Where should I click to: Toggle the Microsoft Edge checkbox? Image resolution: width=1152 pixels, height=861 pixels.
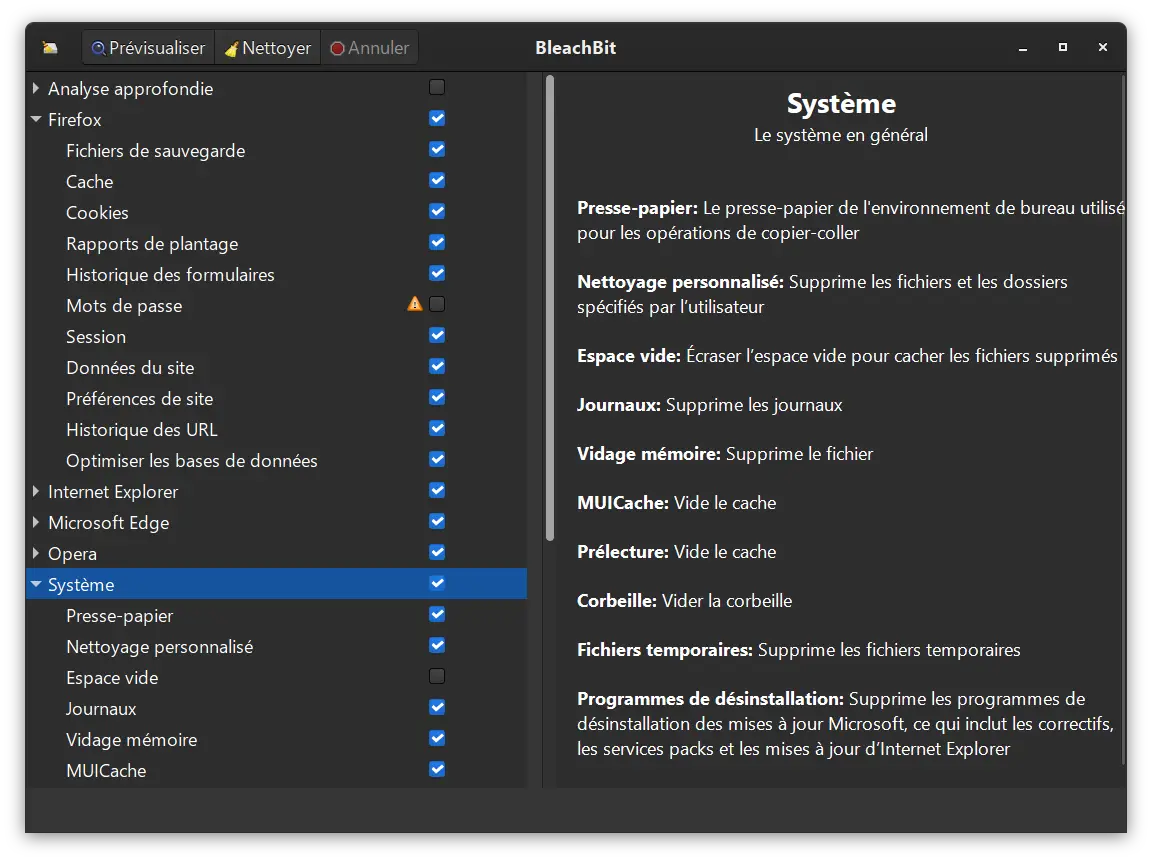tap(437, 521)
